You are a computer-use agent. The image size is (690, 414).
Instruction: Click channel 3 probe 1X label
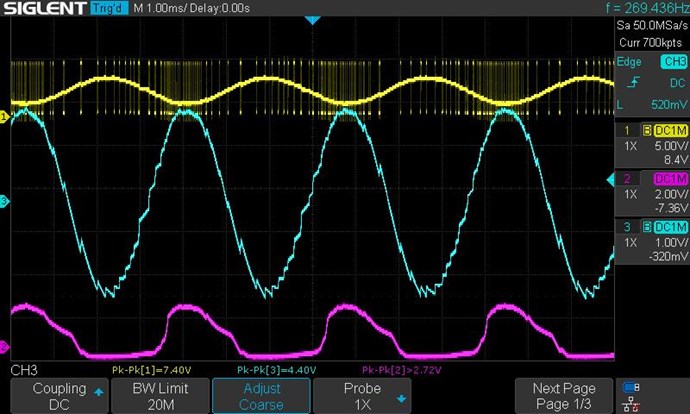[x=631, y=243]
